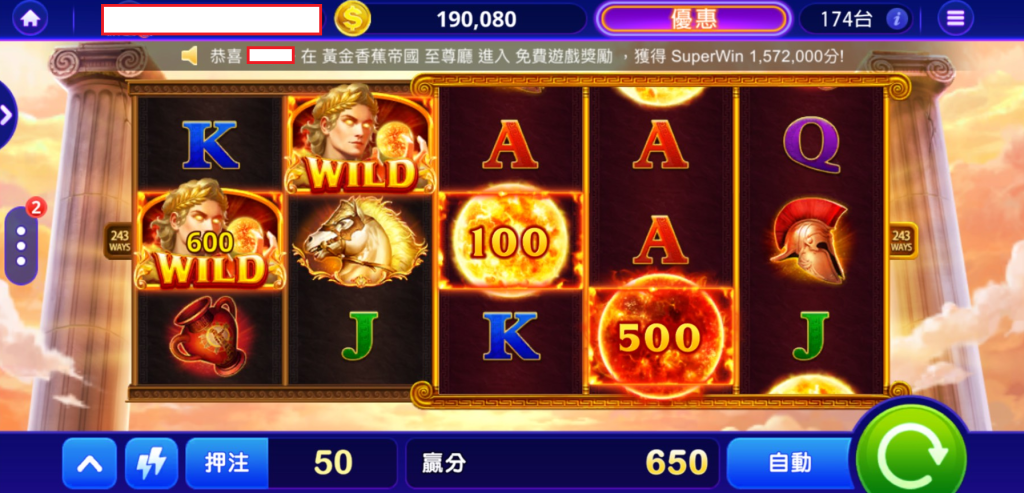The width and height of the screenshot is (1024, 493).
Task: Tap the golden horse symbol
Action: tap(360, 242)
